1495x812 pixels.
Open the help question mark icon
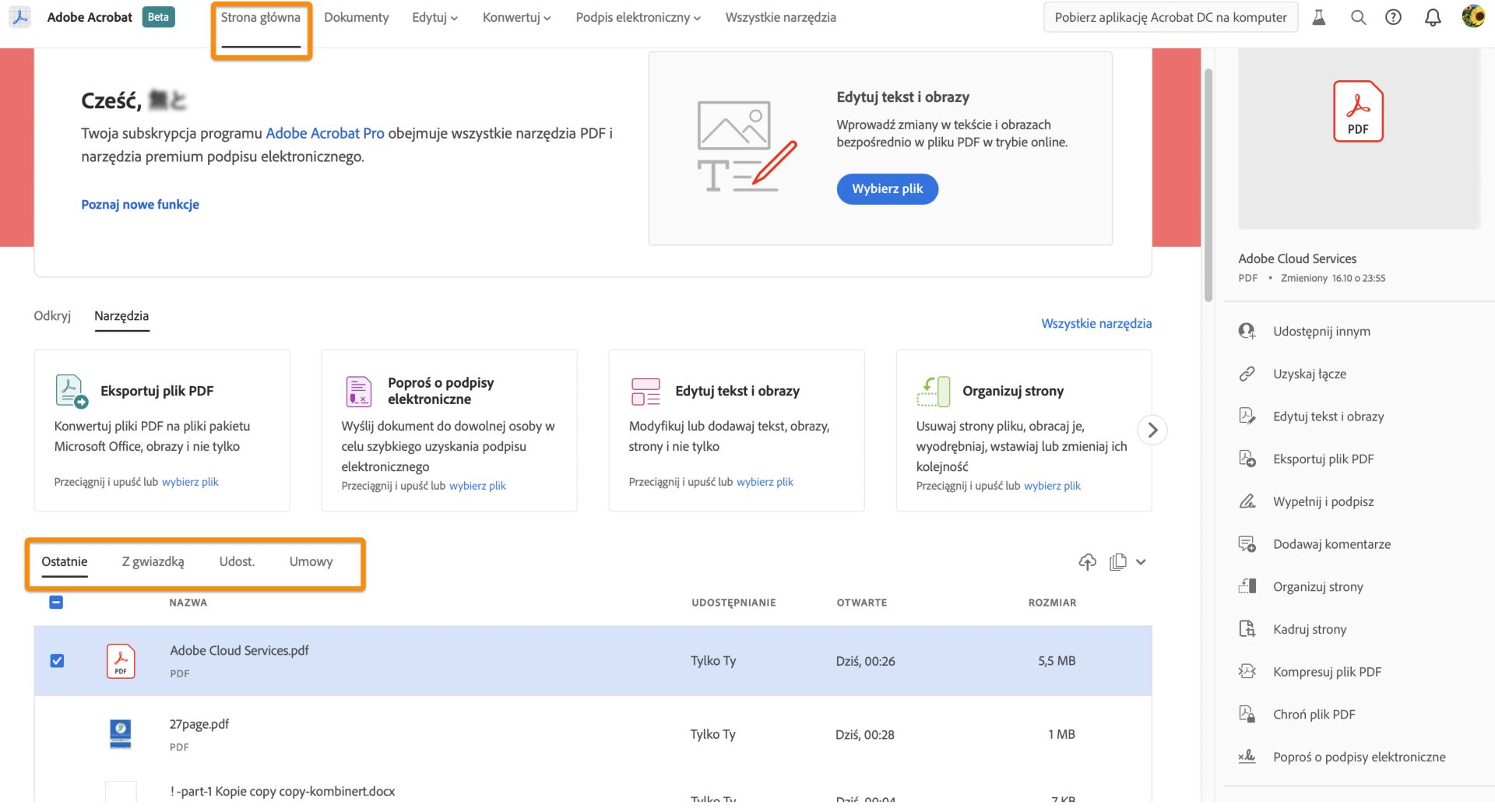tap(1393, 17)
